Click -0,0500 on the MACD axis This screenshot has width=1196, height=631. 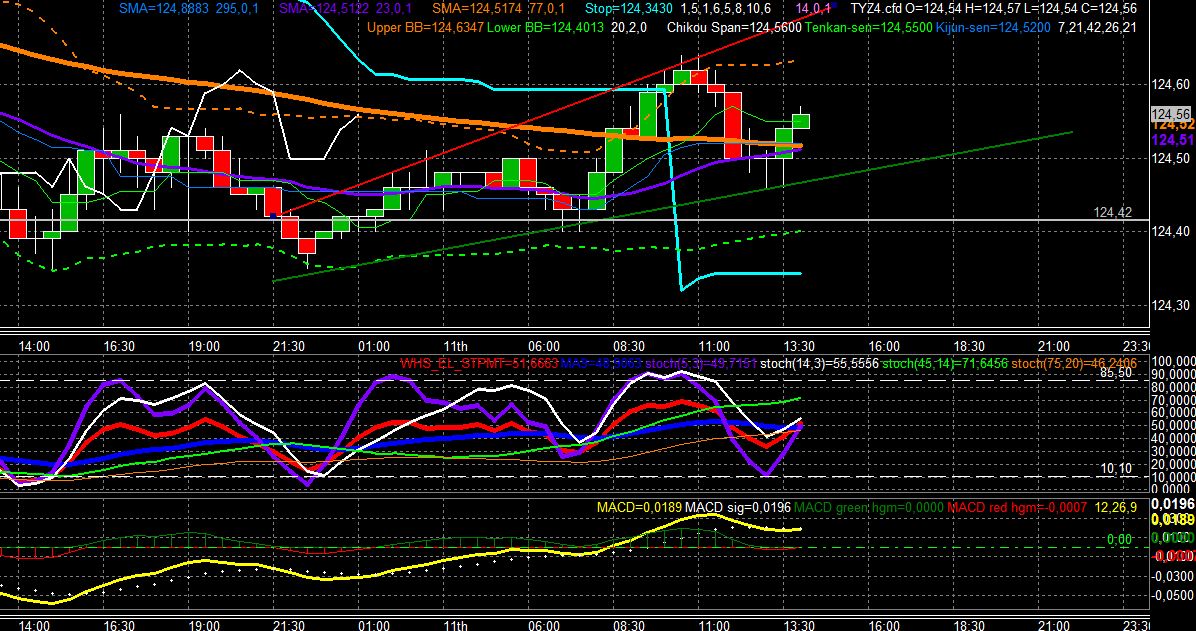click(x=1174, y=595)
